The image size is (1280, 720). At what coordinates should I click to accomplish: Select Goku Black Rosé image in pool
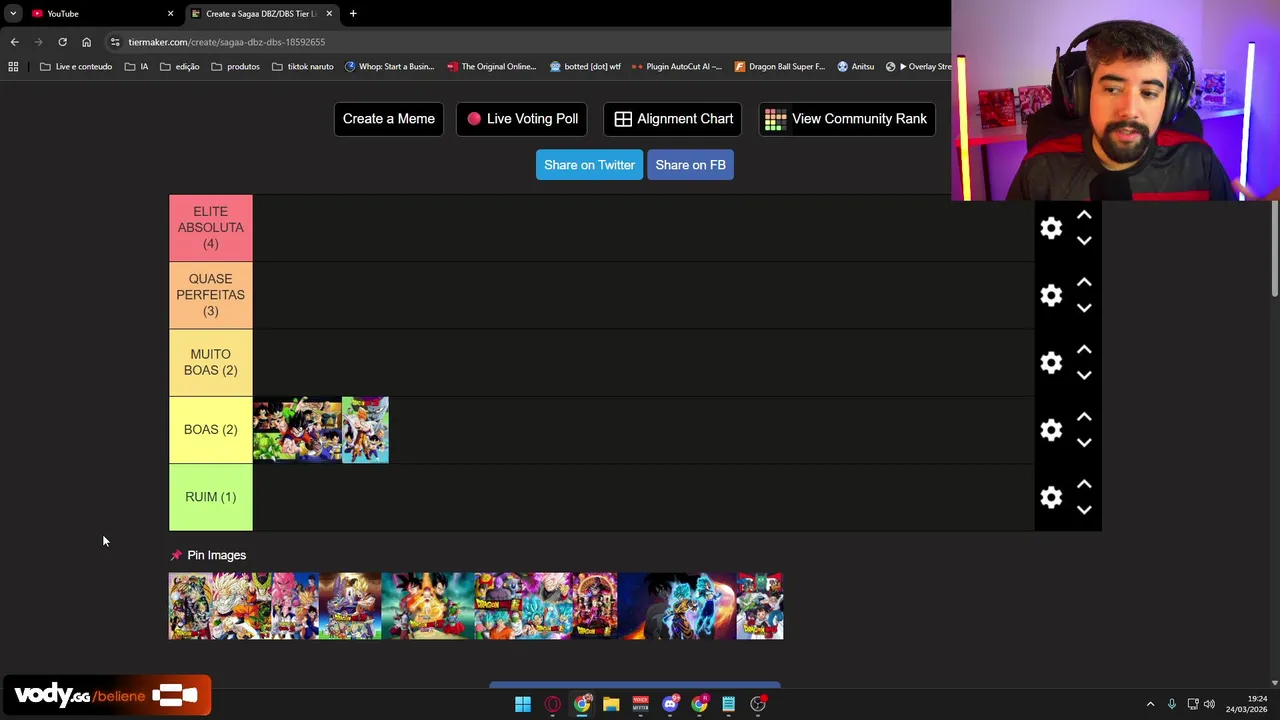tap(548, 606)
